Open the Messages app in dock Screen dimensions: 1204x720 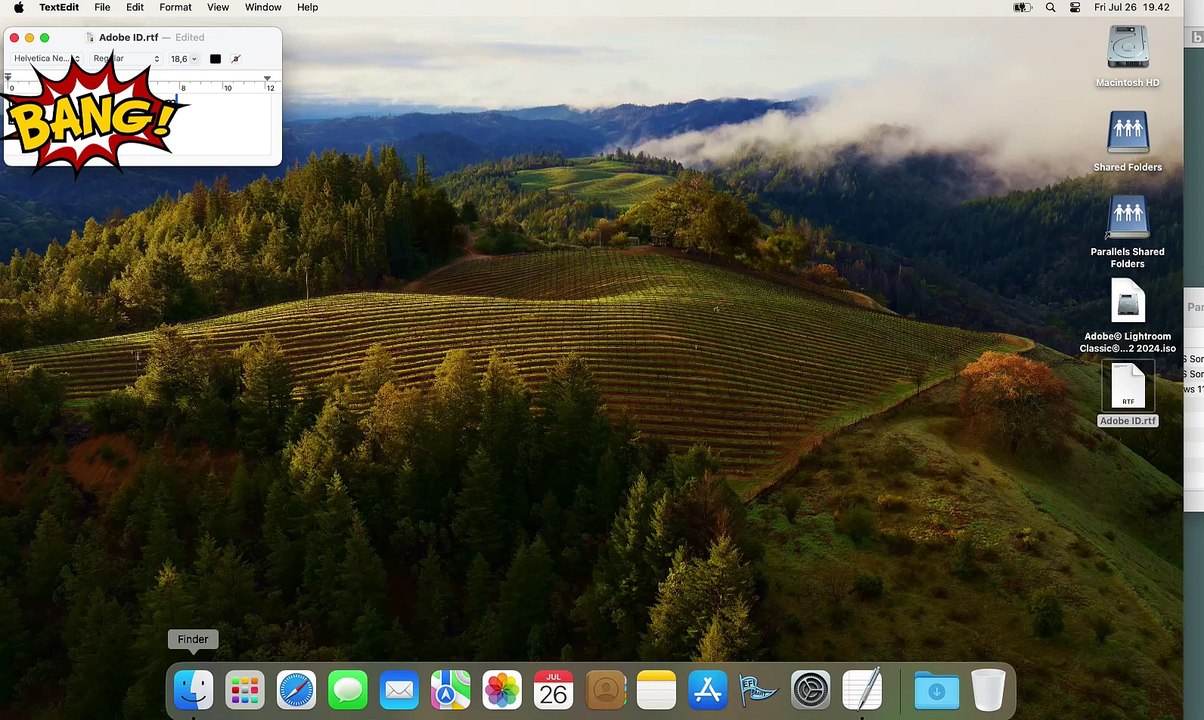[x=348, y=690]
